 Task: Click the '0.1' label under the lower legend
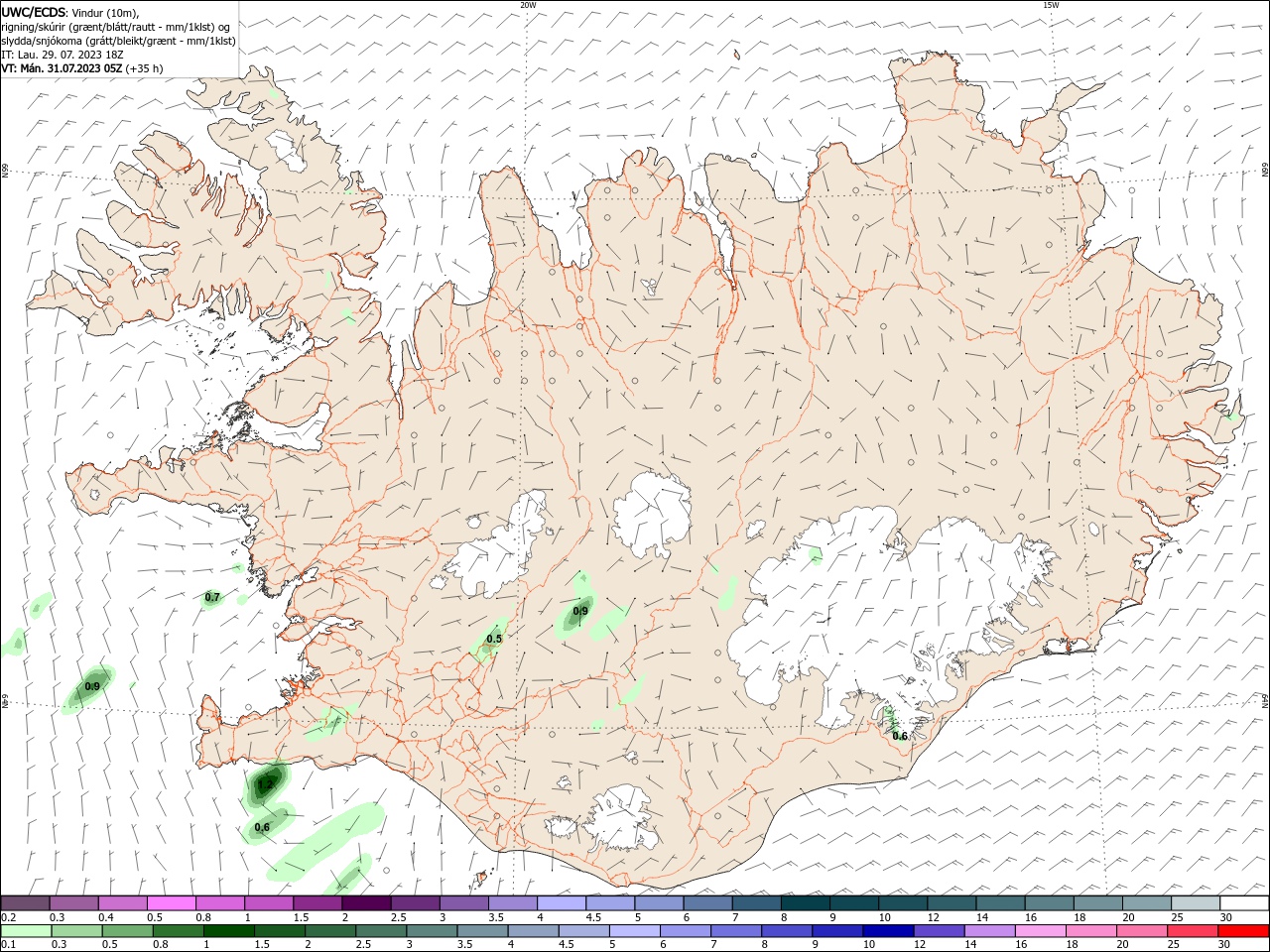click(x=9, y=945)
